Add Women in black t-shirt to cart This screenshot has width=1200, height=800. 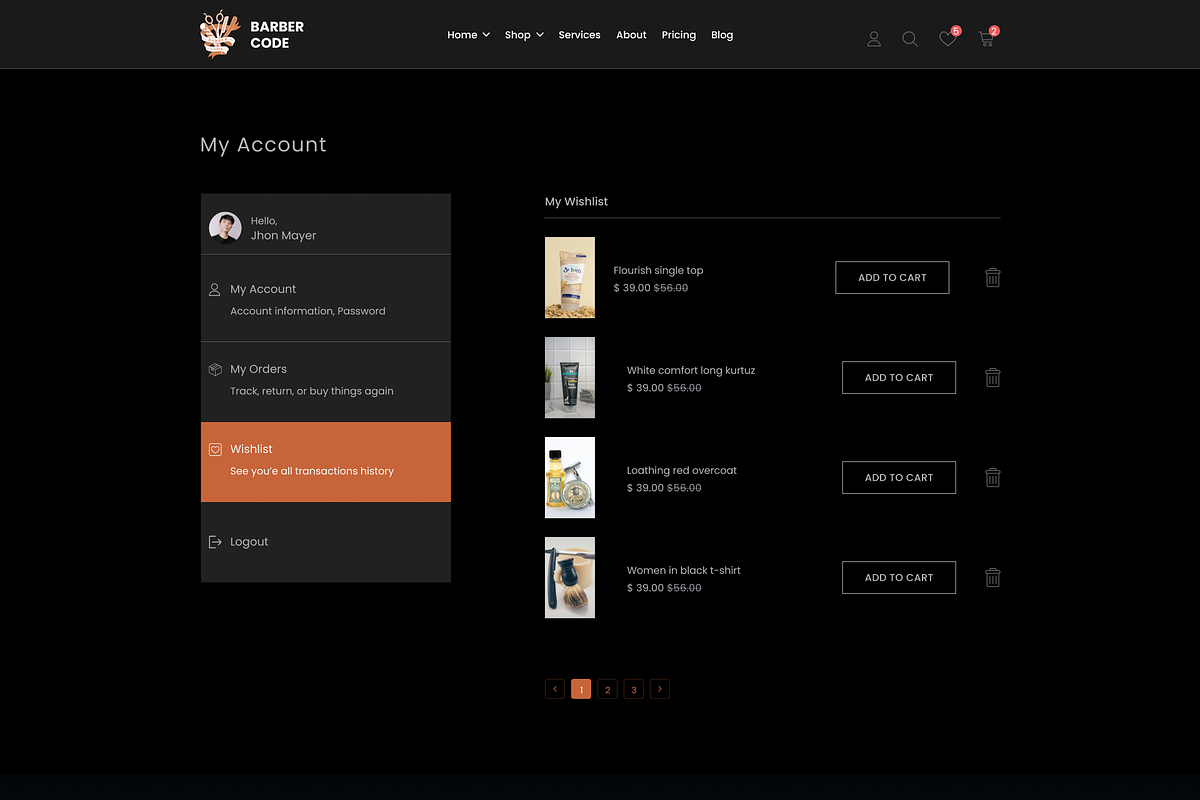click(x=899, y=578)
